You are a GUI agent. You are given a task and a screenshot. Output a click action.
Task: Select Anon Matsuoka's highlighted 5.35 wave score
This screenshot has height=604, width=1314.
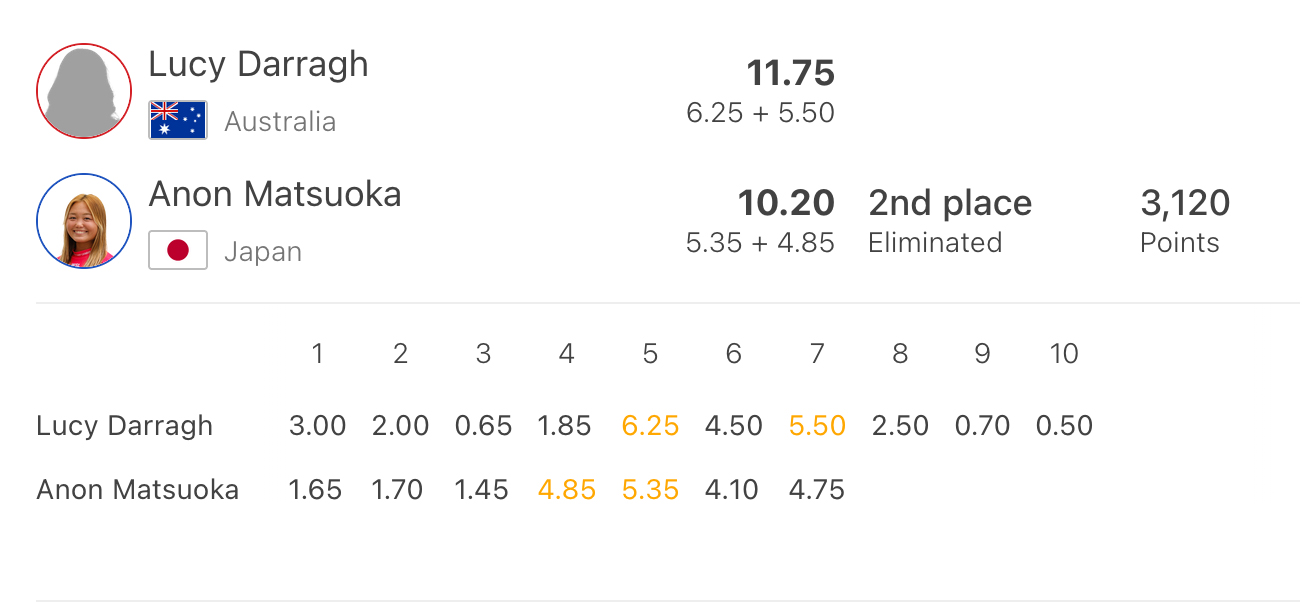(650, 490)
